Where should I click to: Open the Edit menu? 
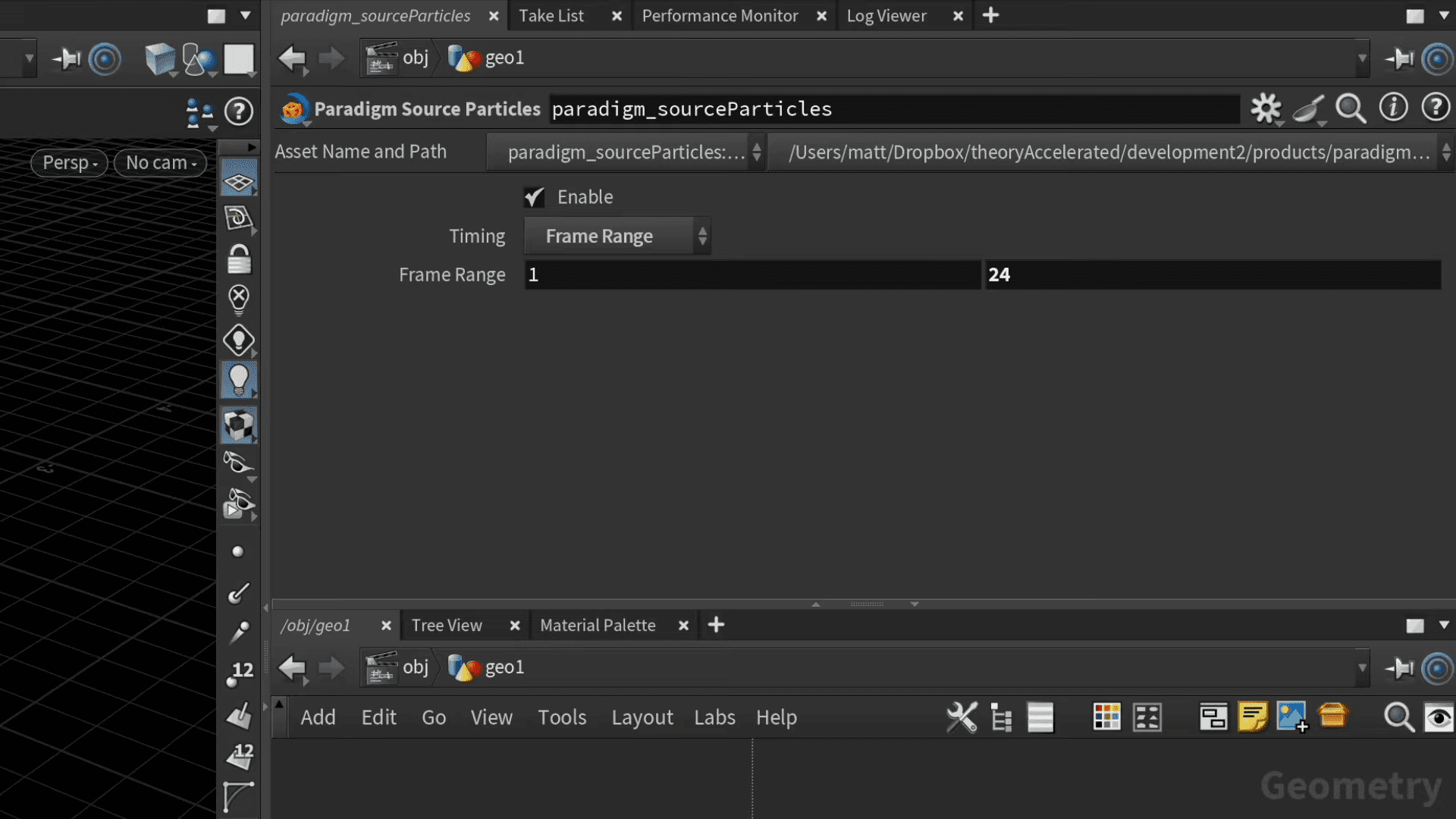point(378,717)
